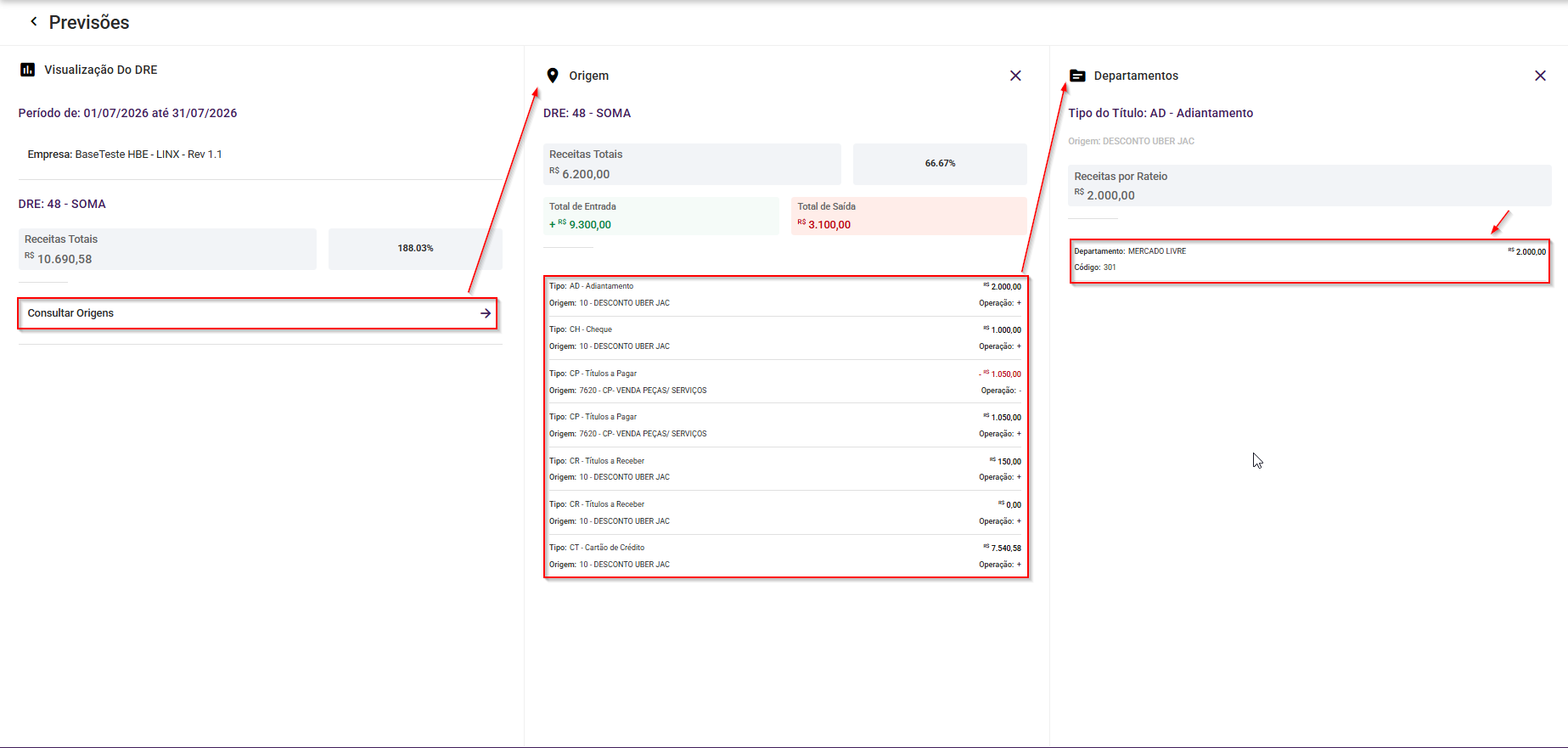Click the DRE visualization chart icon
Screen dimensions: 1568x748
tap(27, 70)
